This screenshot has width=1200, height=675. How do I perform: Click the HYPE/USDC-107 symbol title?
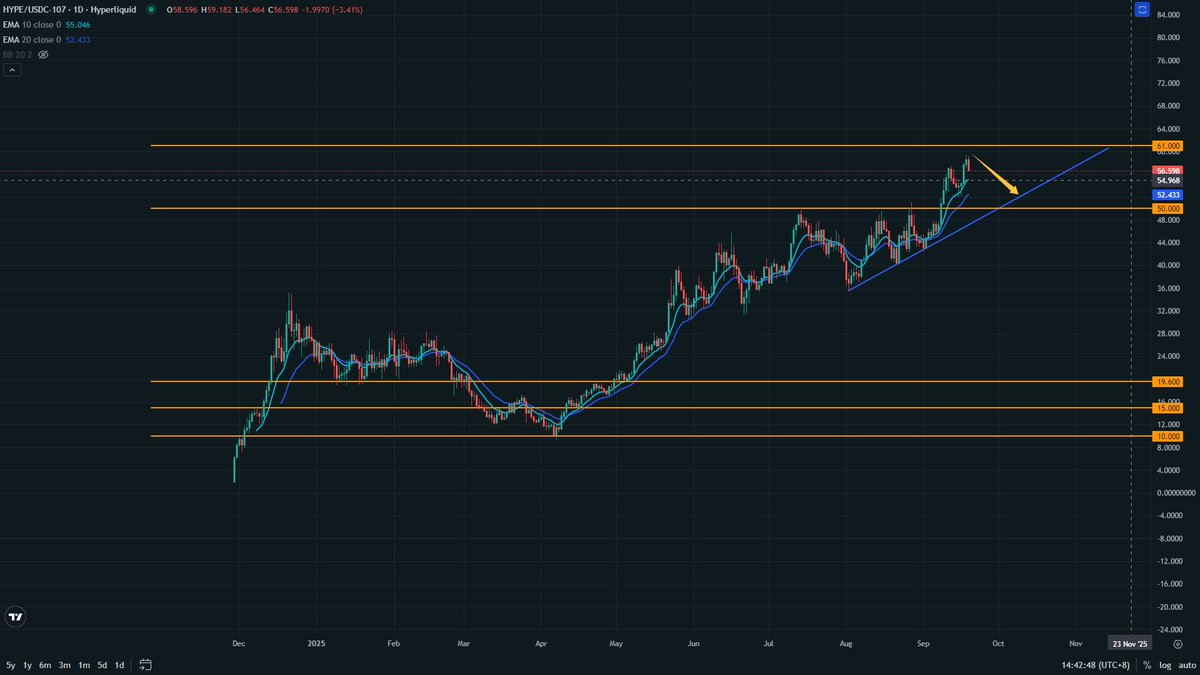coord(70,9)
